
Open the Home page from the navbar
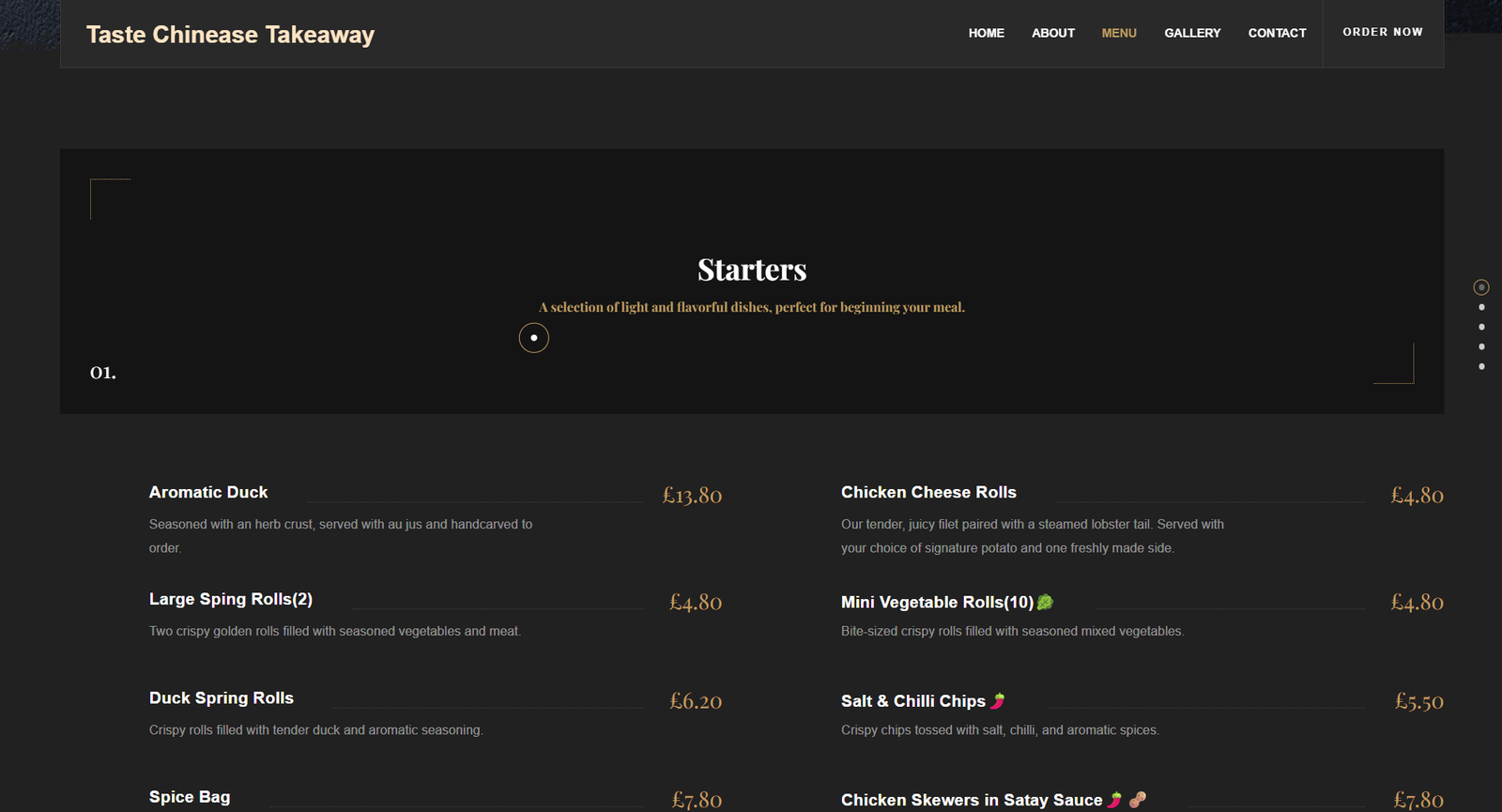pos(986,33)
